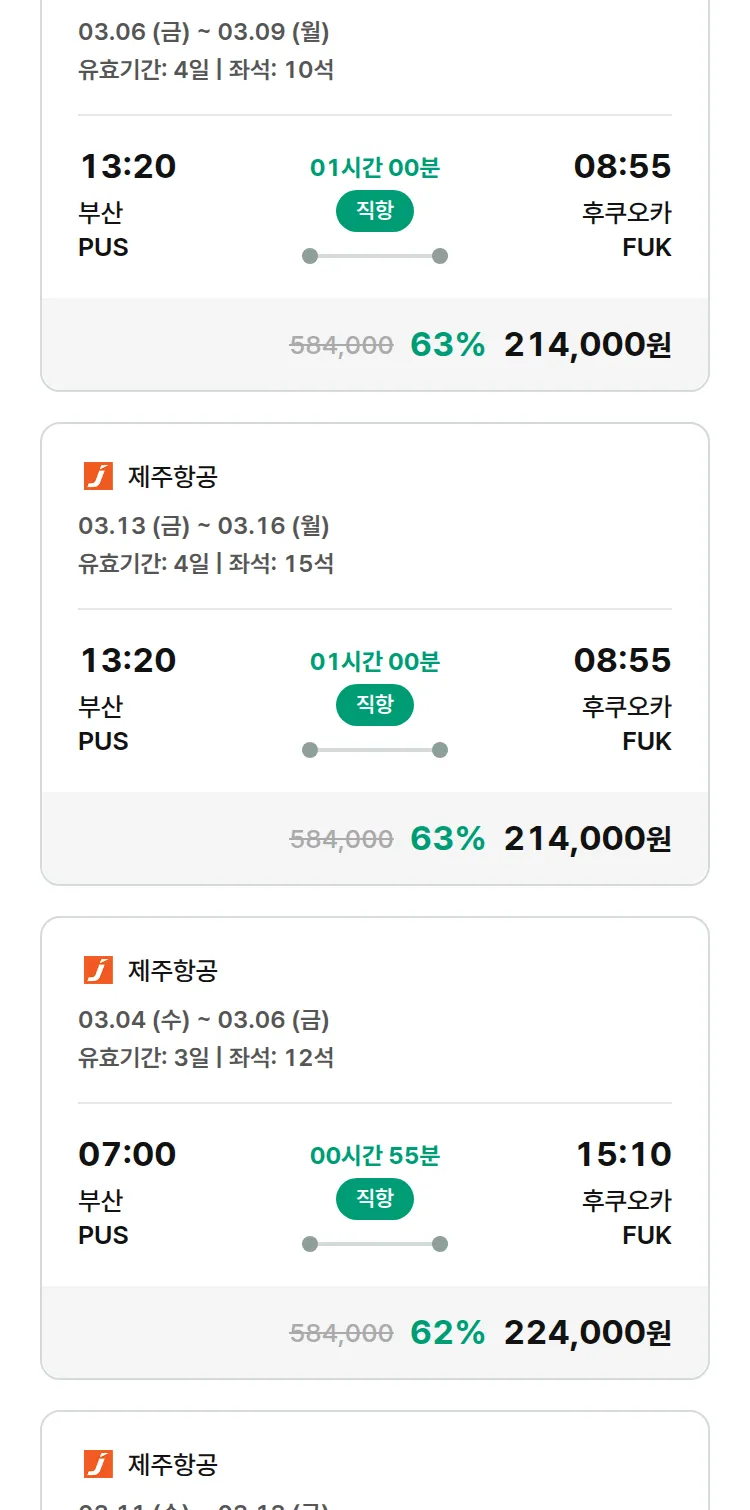Image resolution: width=750 pixels, height=1510 pixels.
Task: Select the 214,000원 price on the 10석 deal
Action: click(587, 345)
